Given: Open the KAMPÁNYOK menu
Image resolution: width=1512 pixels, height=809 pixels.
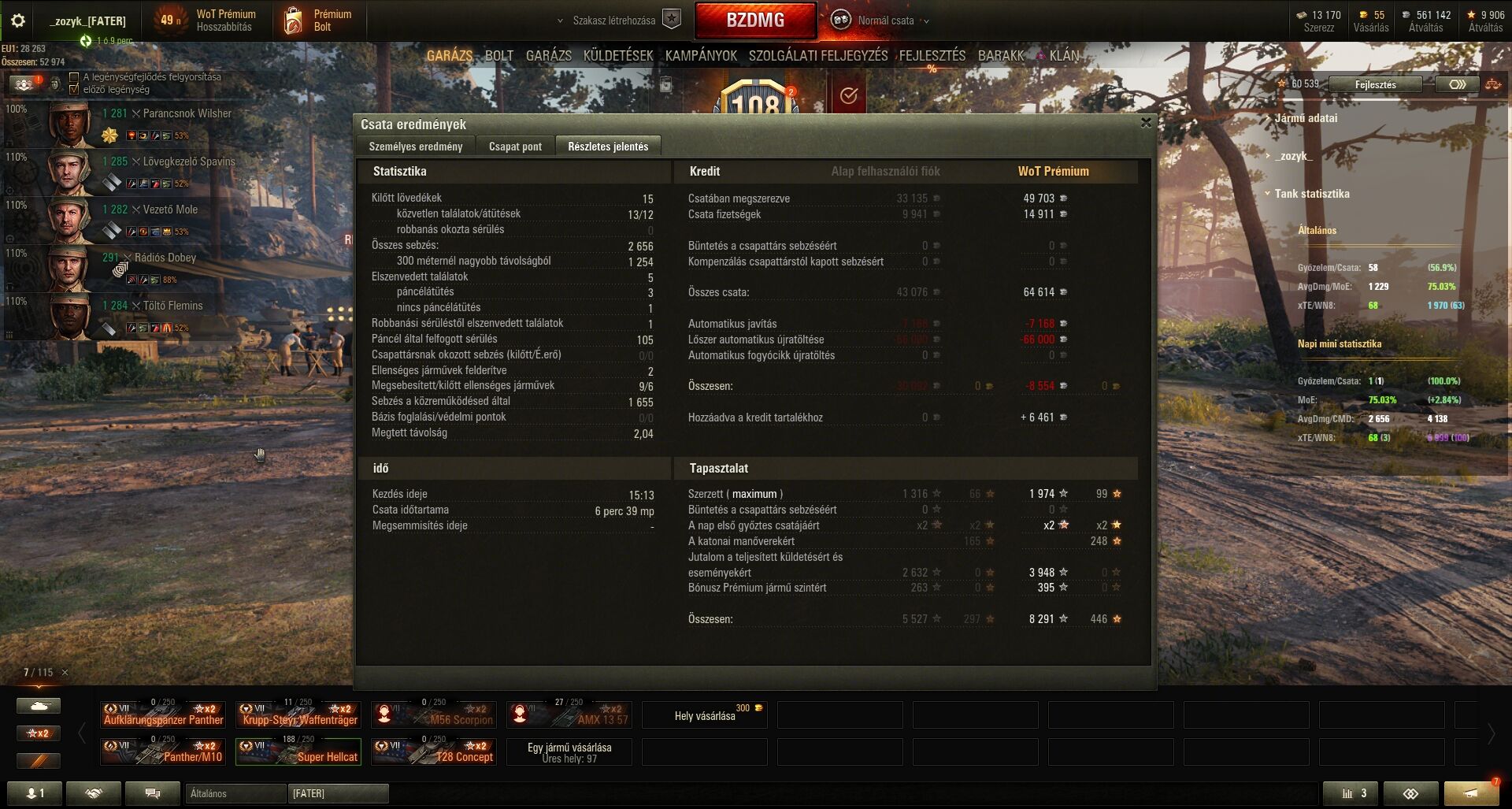Looking at the screenshot, I should (x=701, y=56).
